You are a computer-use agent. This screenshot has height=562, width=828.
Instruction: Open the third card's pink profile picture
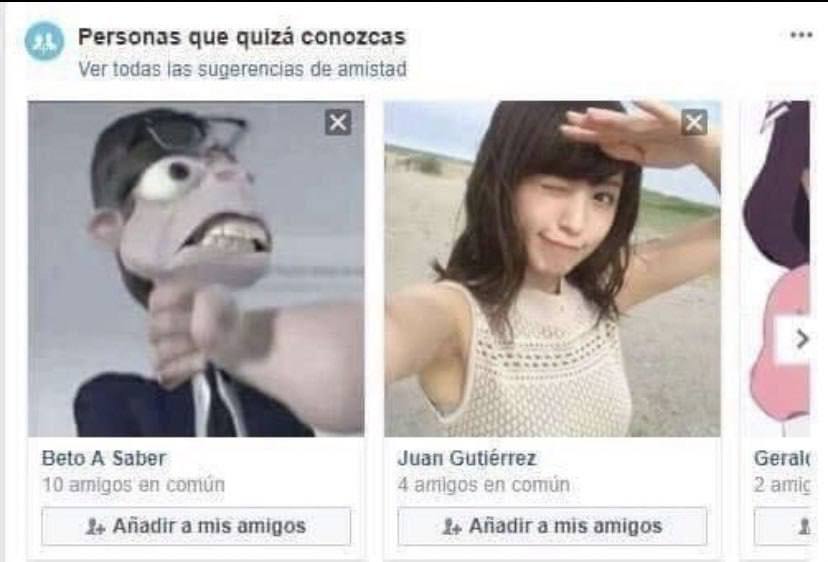click(775, 269)
